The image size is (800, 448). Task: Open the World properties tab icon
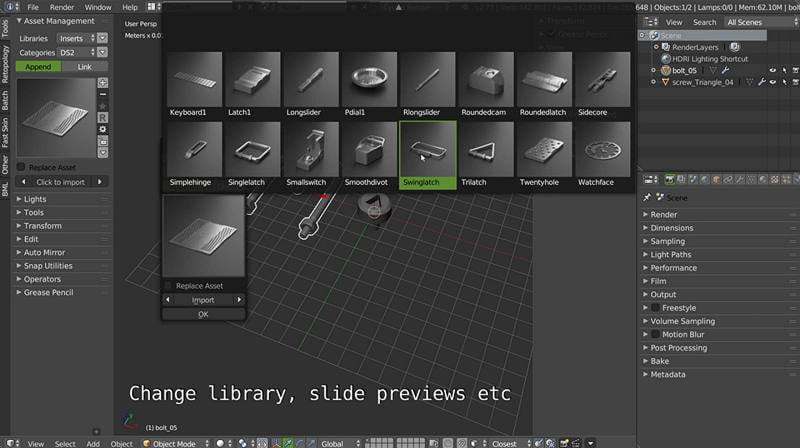tap(705, 180)
